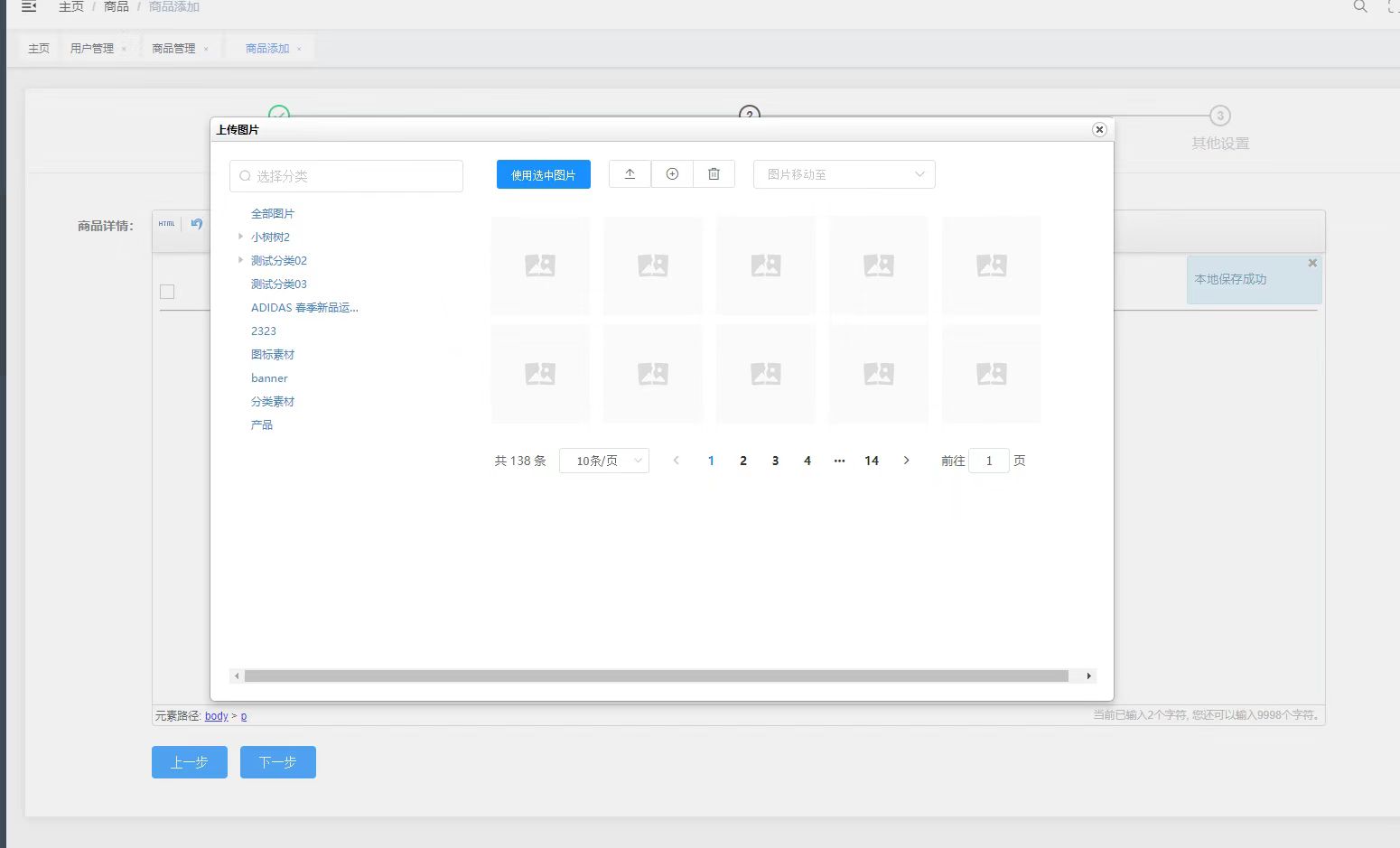Select ADIDAS 春季新品 category
This screenshot has width=1400, height=848.
tap(304, 307)
